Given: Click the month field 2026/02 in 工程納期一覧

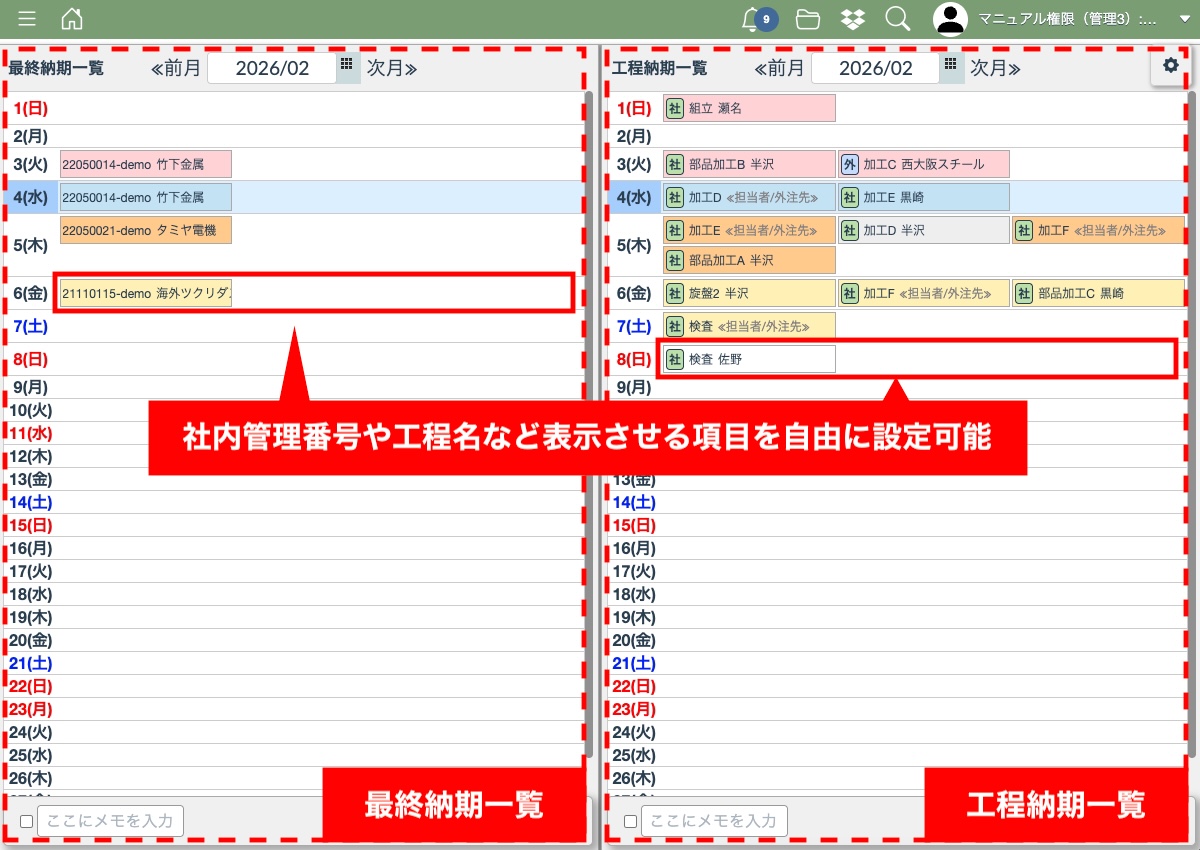Looking at the screenshot, I should coord(875,68).
